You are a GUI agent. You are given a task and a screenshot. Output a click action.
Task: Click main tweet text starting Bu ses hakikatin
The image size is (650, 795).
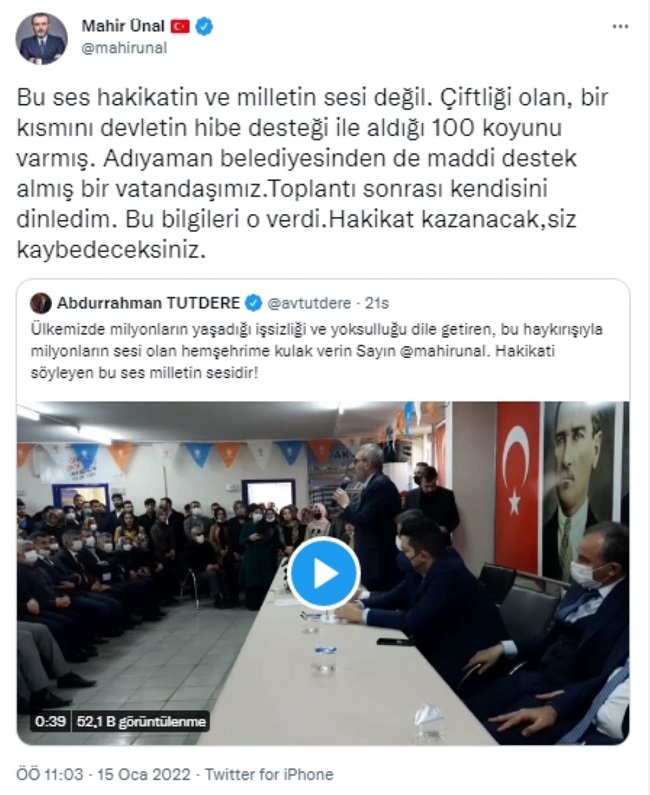(x=312, y=173)
